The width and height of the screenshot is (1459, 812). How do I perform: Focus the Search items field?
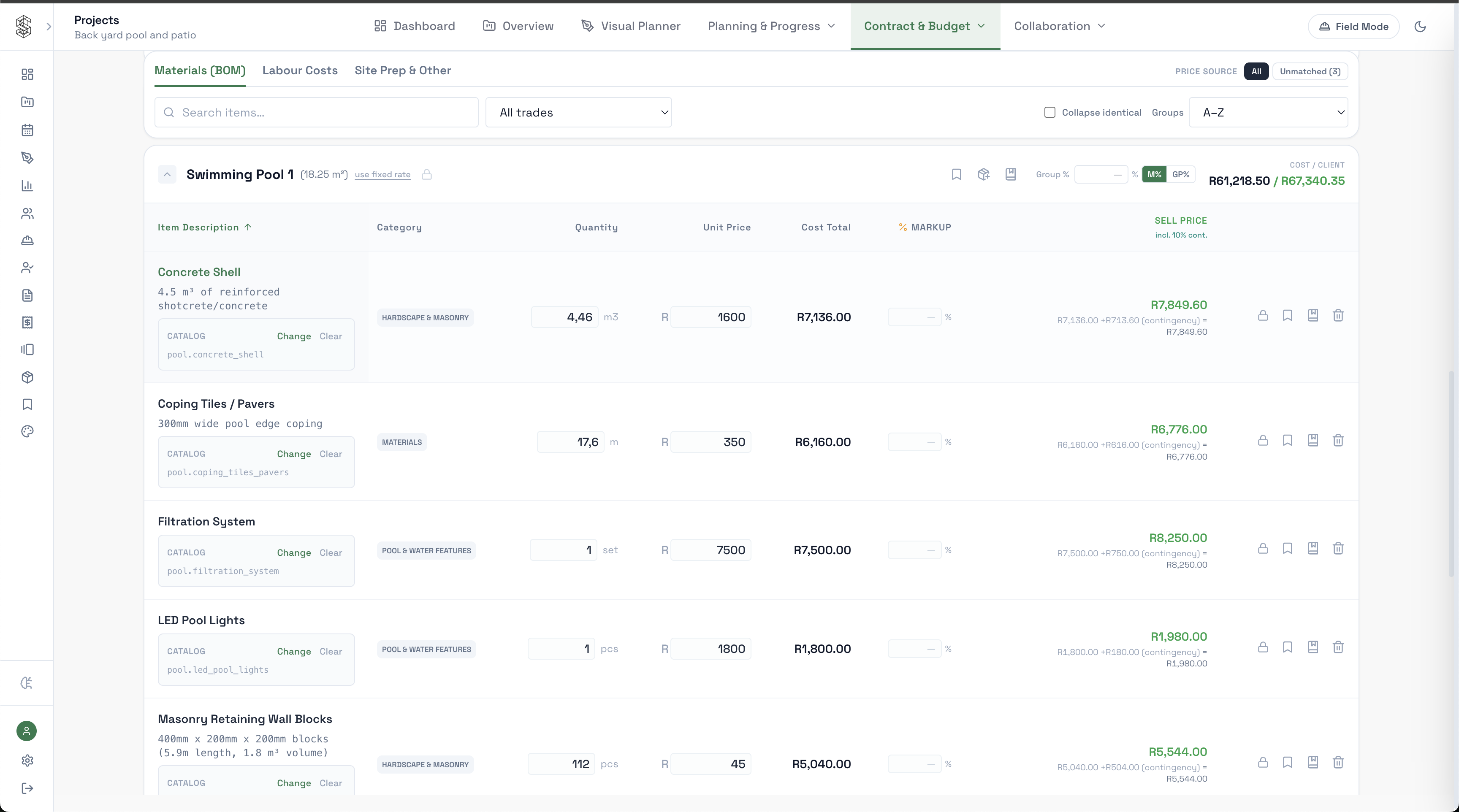(x=316, y=112)
